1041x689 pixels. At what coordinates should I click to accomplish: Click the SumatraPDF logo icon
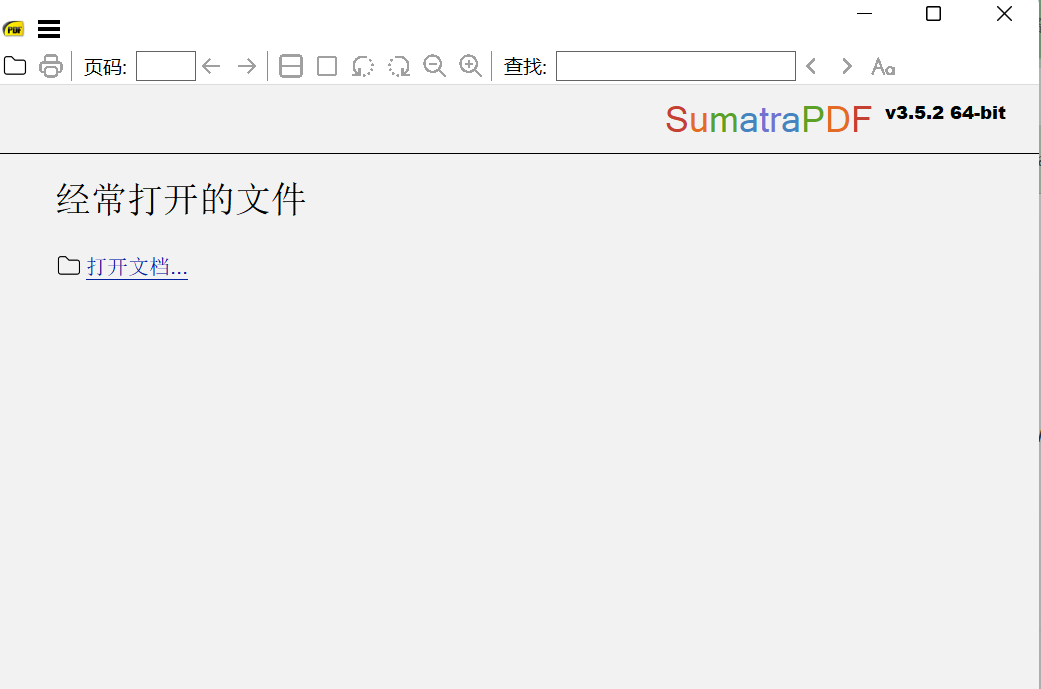click(14, 28)
